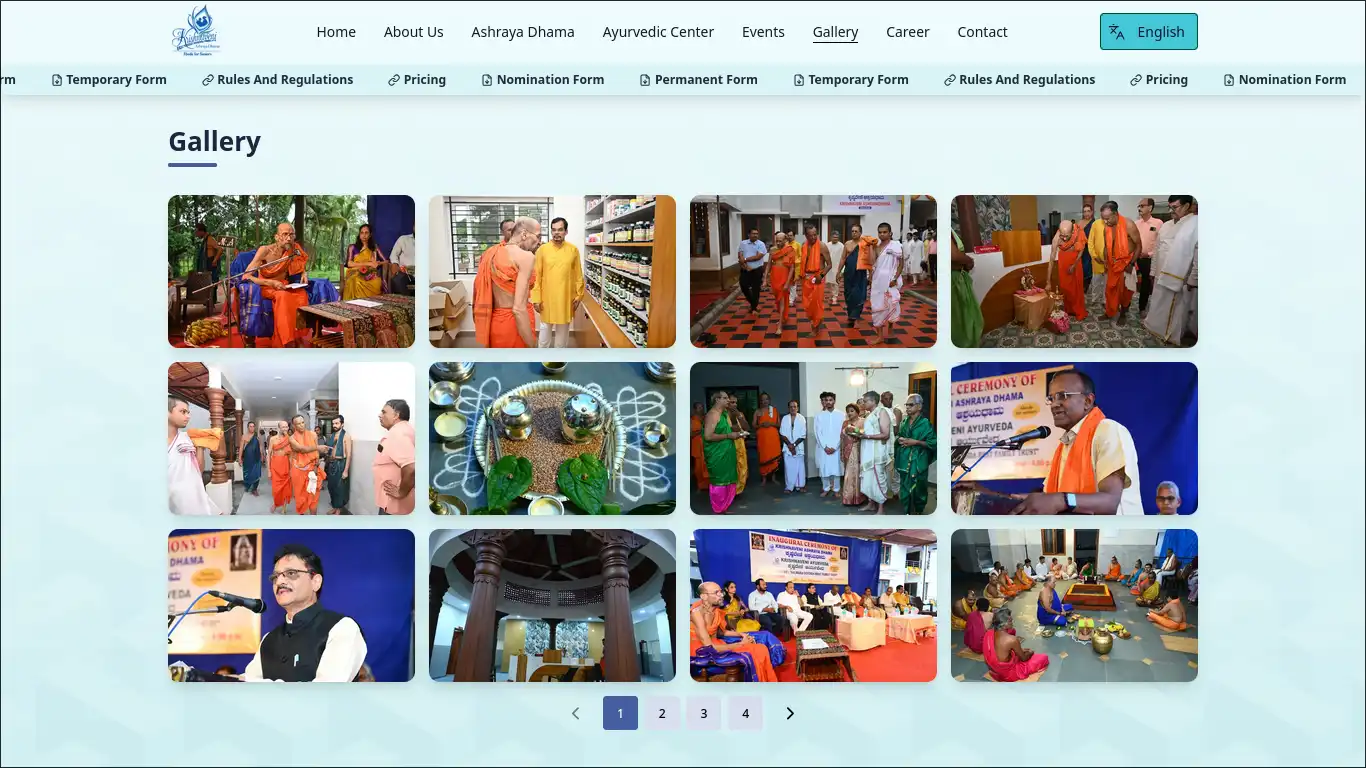
Task: Select Ayurvedic Center in navigation
Action: (658, 32)
